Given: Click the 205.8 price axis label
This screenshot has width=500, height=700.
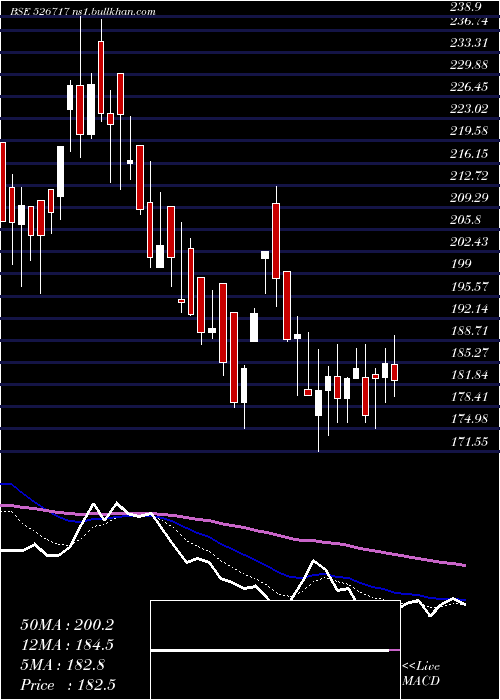Looking at the screenshot, I should [x=466, y=220].
